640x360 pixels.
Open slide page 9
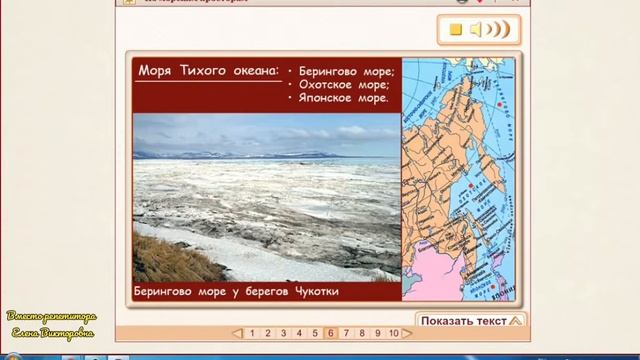[x=378, y=333]
